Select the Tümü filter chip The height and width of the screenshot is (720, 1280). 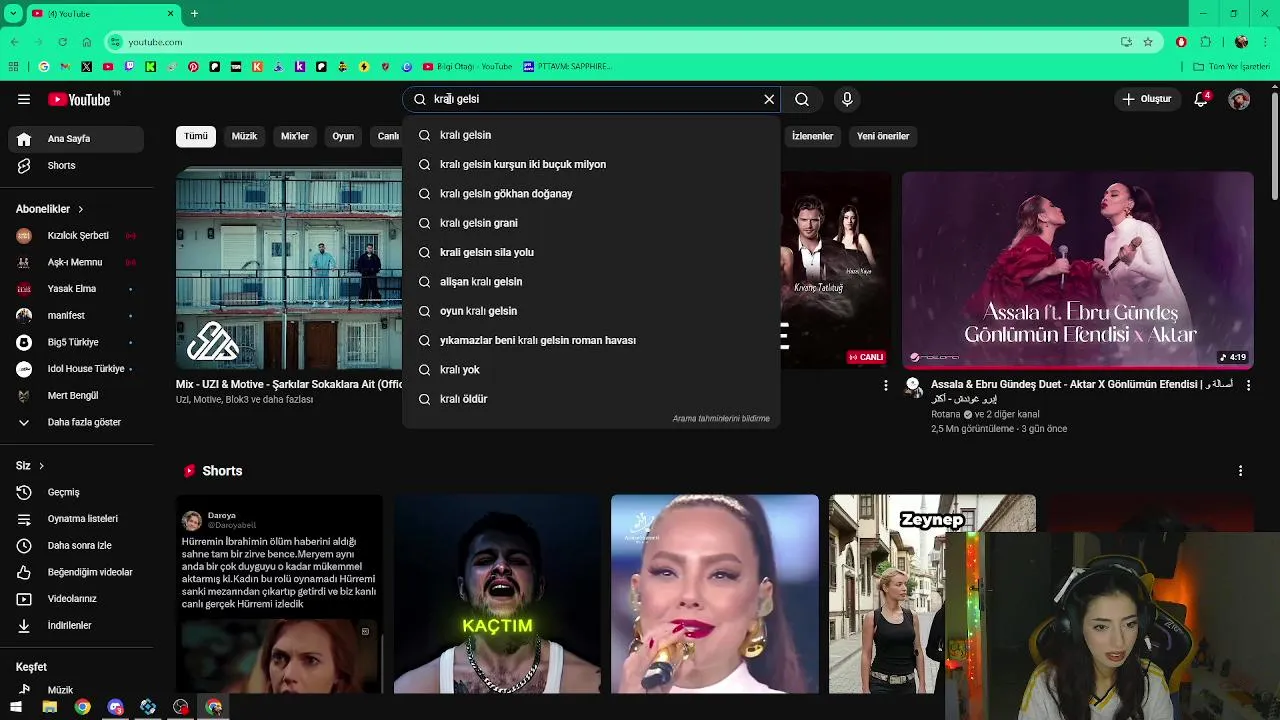click(x=196, y=136)
